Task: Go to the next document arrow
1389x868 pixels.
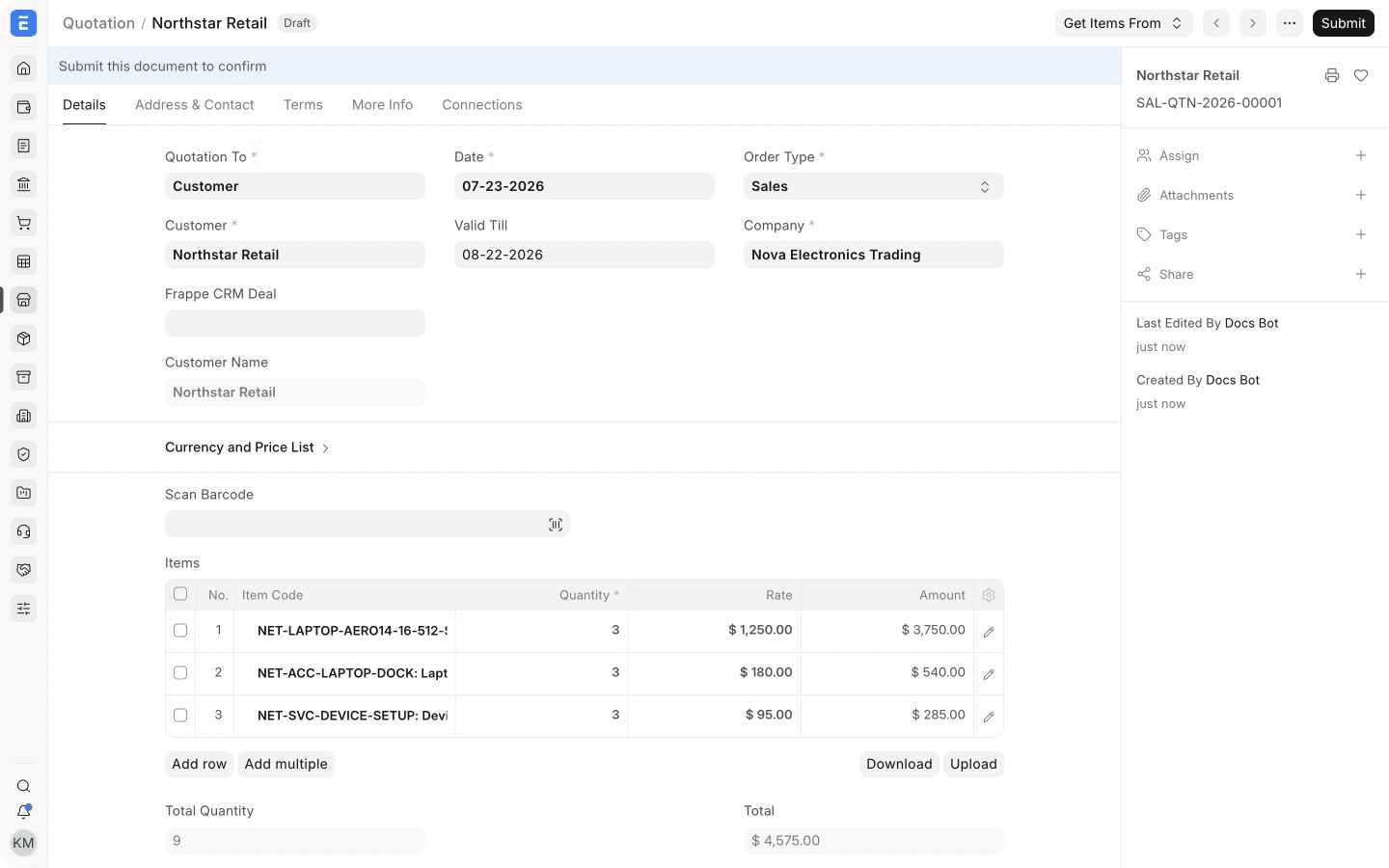Action: pos(1253,23)
